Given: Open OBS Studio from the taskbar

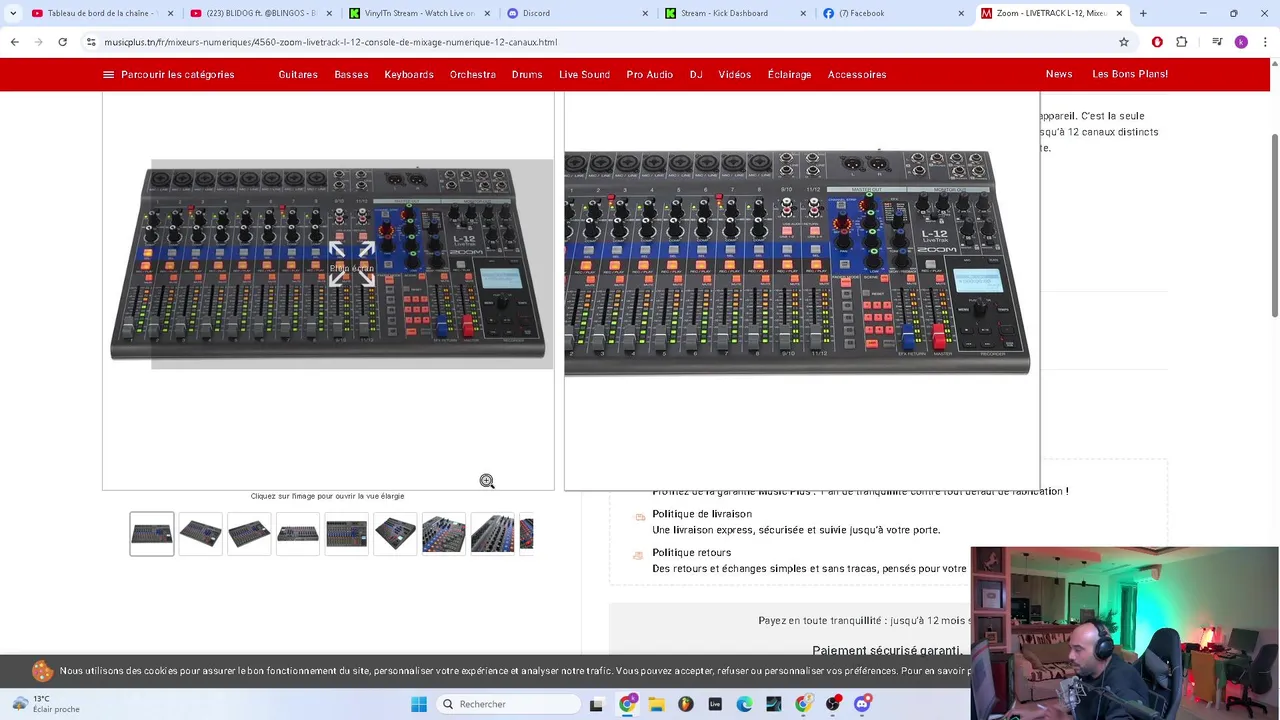Looking at the screenshot, I should point(832,704).
